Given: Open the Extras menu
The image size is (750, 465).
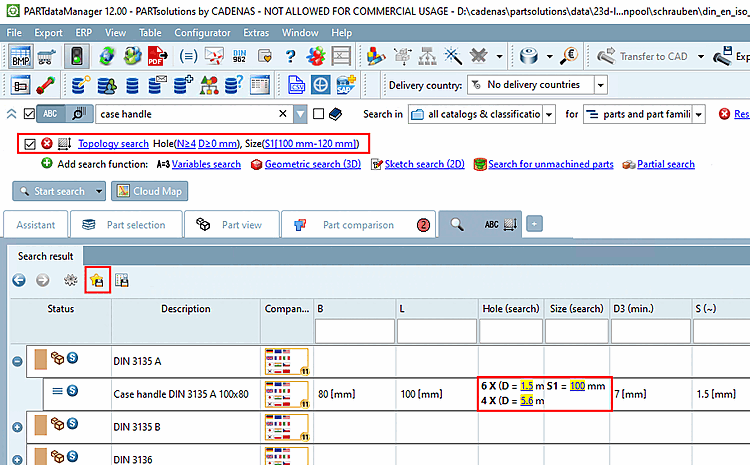Looking at the screenshot, I should [256, 33].
